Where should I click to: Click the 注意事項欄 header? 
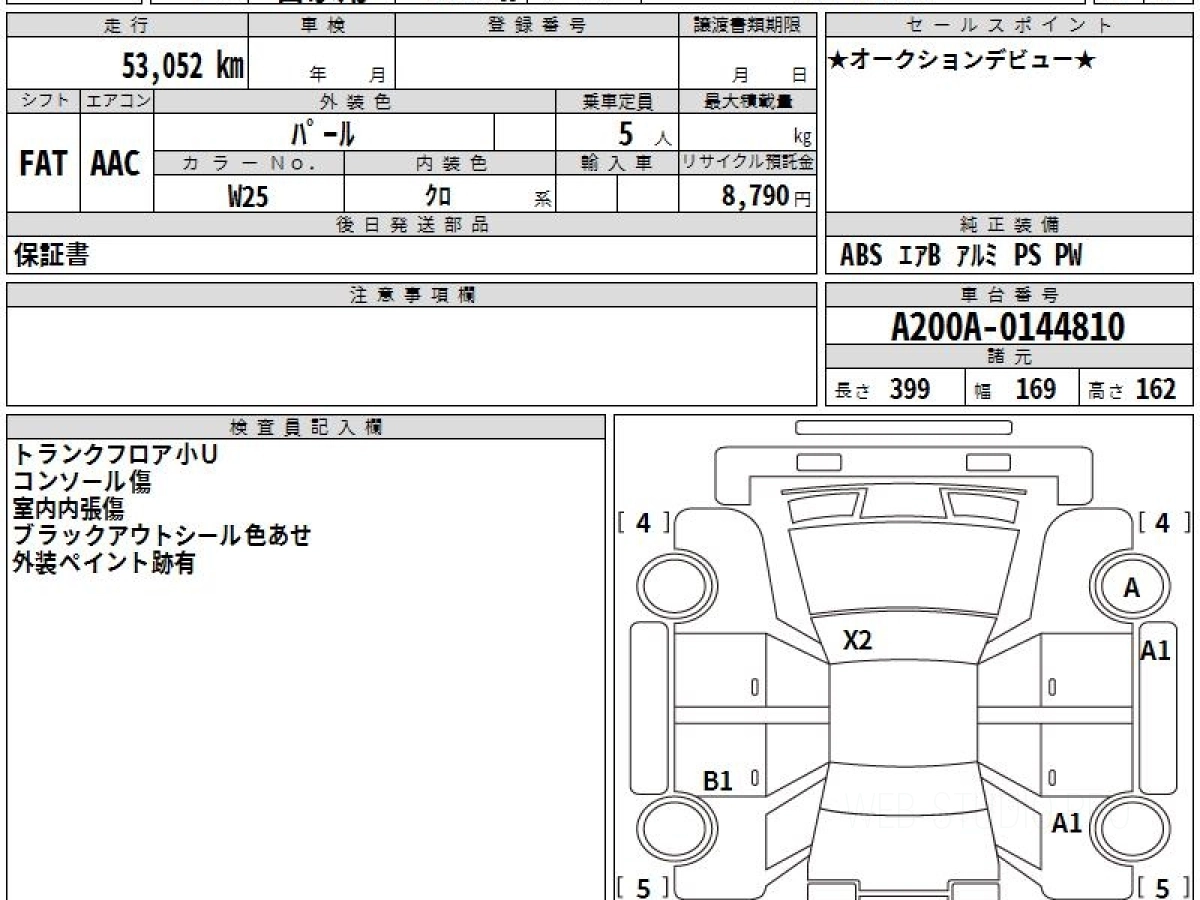(x=412, y=295)
